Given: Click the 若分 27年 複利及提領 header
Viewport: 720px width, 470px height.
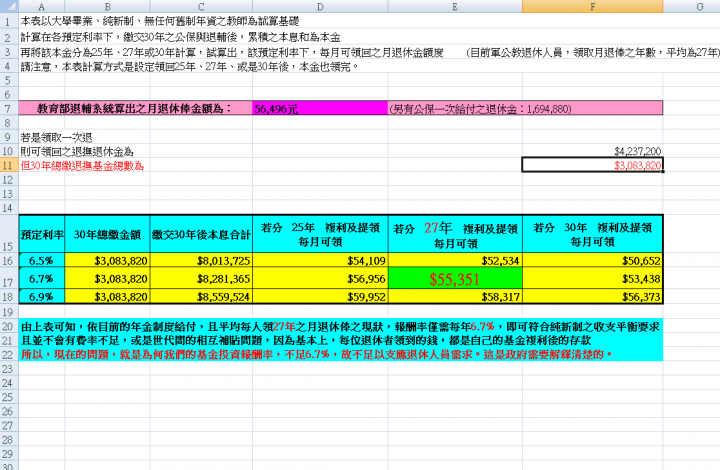Looking at the screenshot, I should point(455,234).
